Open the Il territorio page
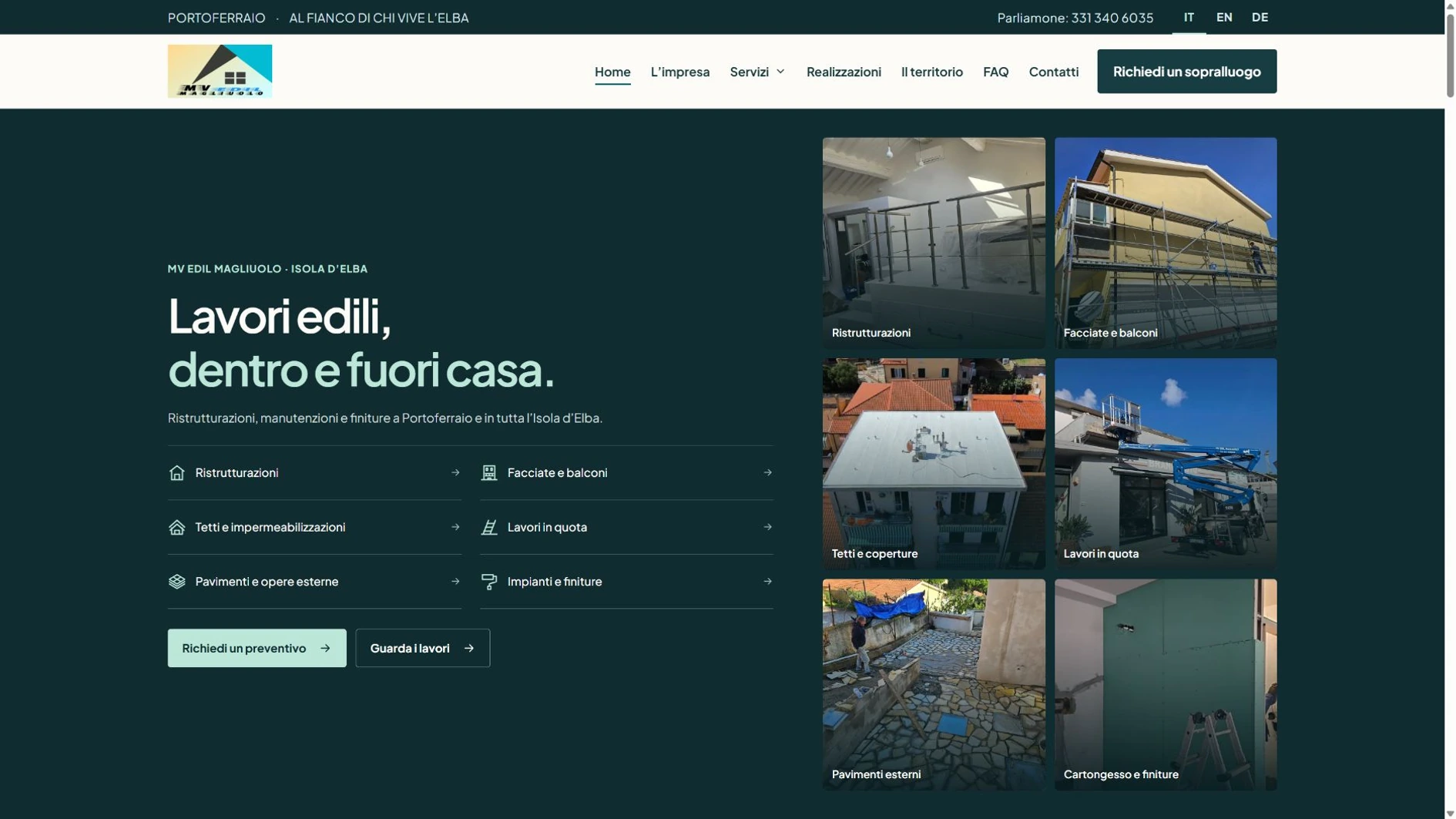Image resolution: width=1456 pixels, height=819 pixels. [x=932, y=72]
